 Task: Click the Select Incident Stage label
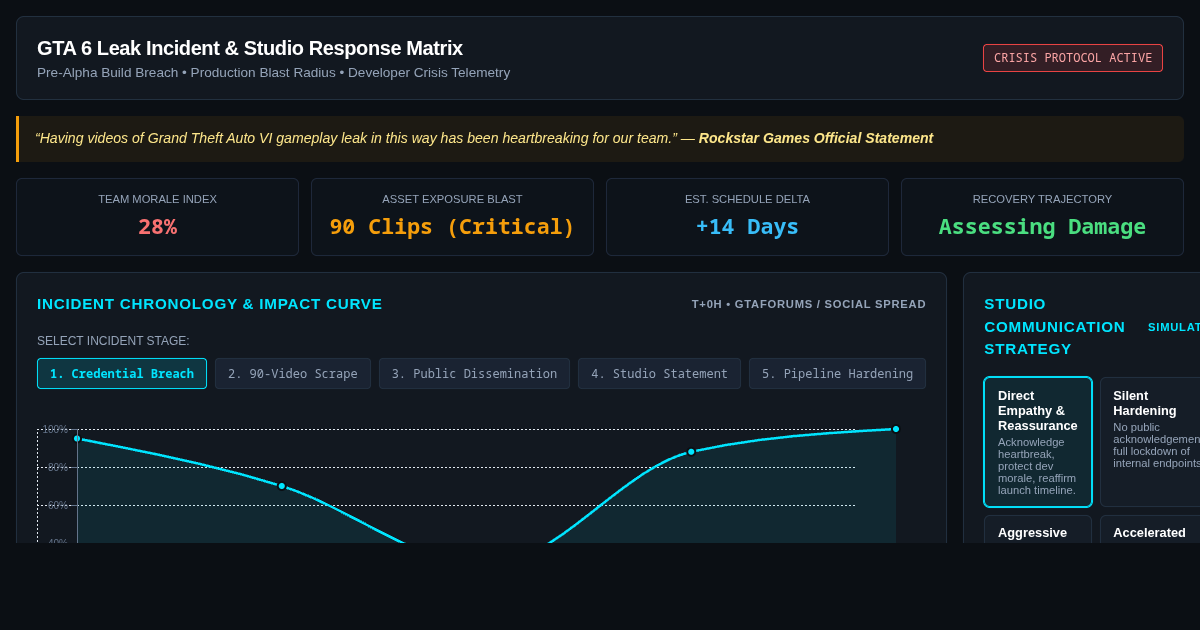point(113,341)
